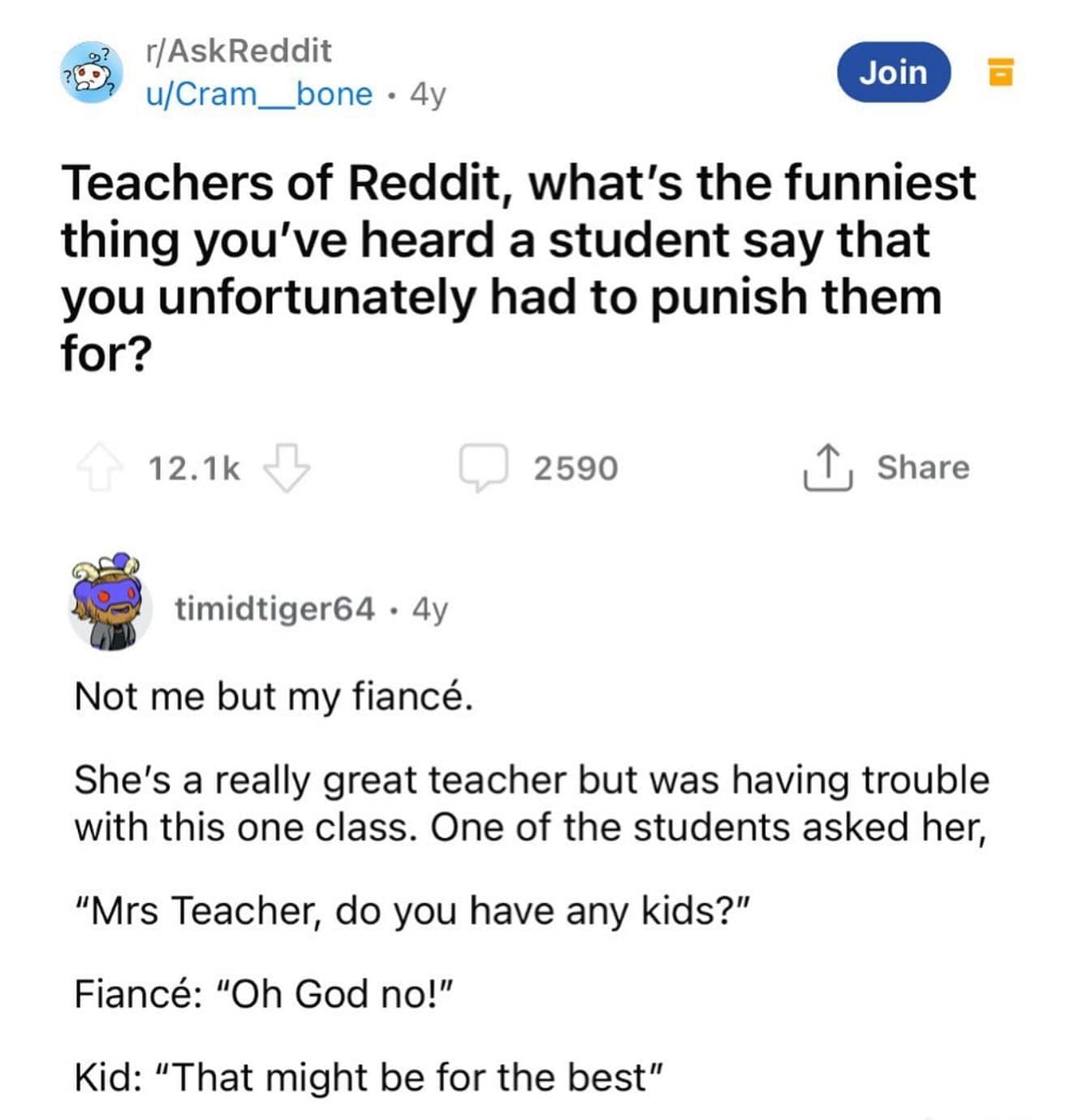This screenshot has height=1120, width=1083.
Task: Open u/Cram__bone's user profile
Action: 259,94
